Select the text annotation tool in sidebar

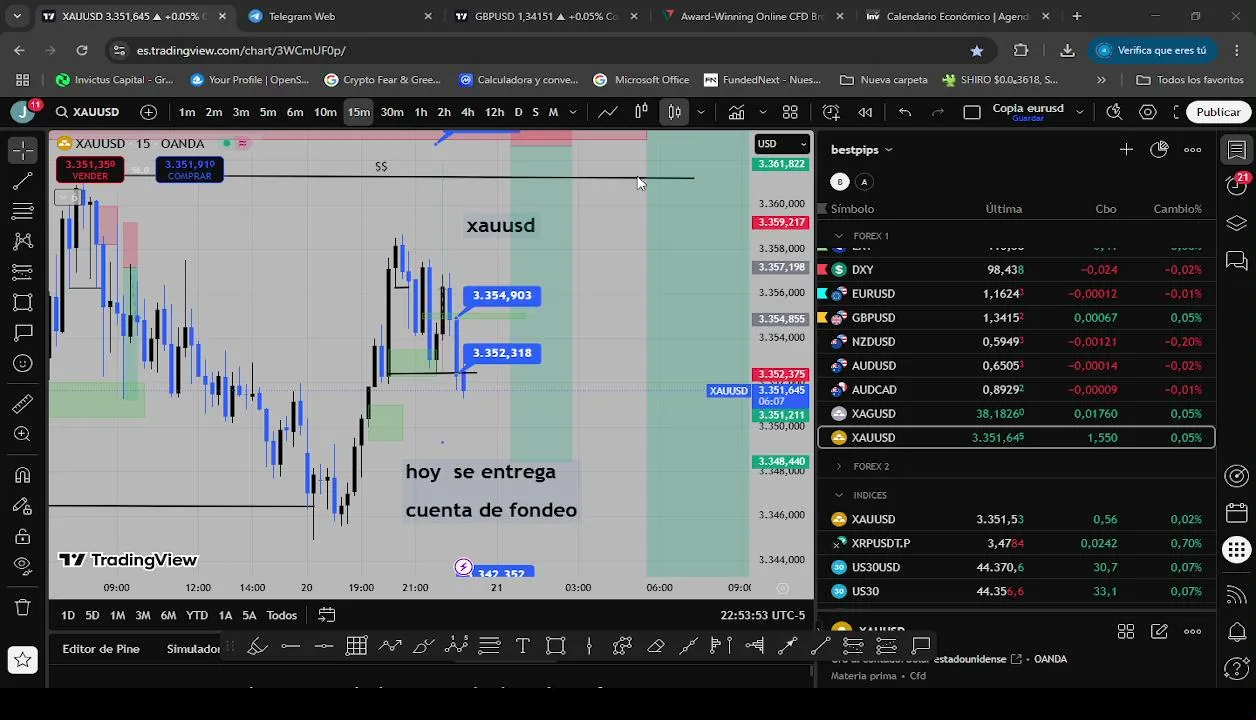(x=22, y=332)
